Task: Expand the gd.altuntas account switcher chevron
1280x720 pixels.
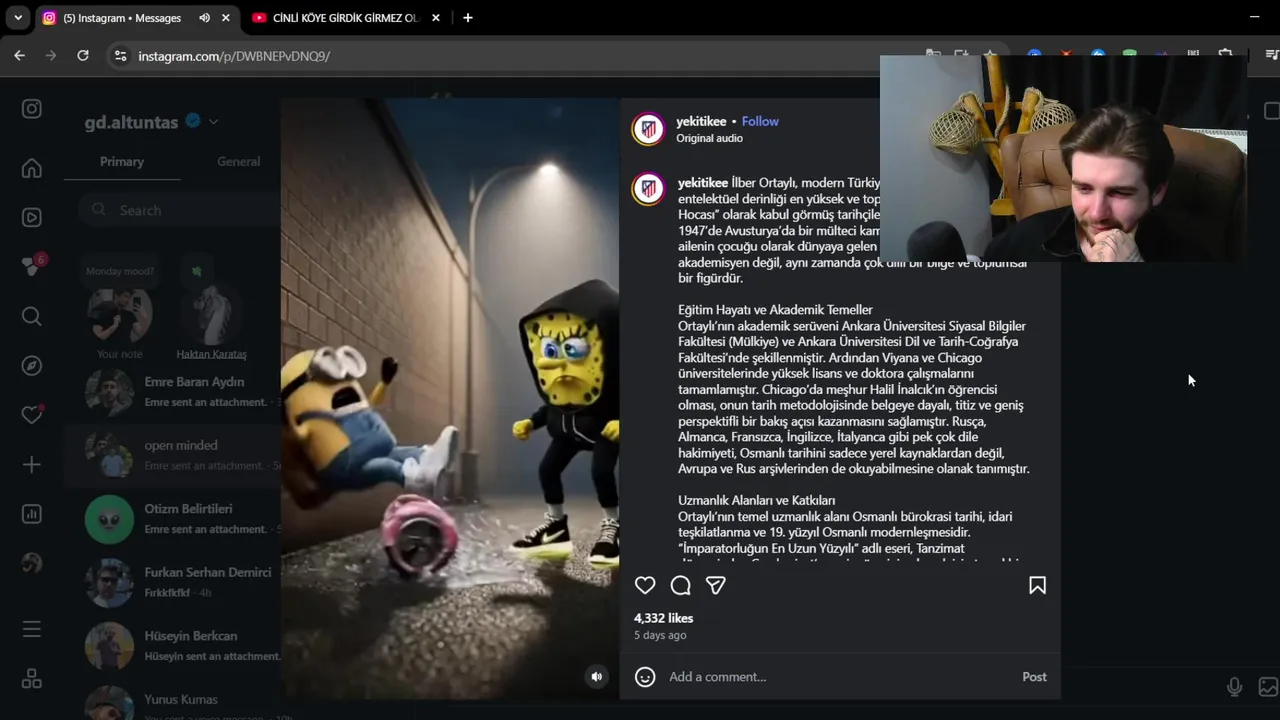Action: 213,122
